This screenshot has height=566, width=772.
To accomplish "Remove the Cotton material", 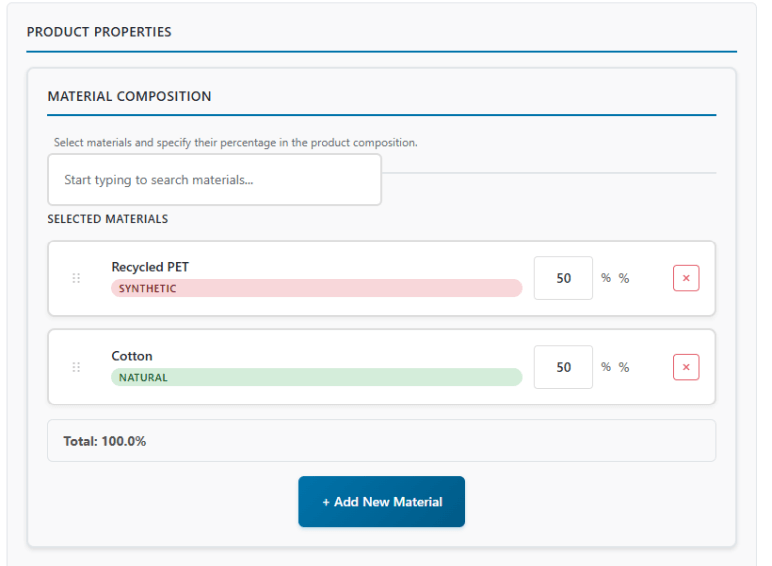I will point(686,367).
